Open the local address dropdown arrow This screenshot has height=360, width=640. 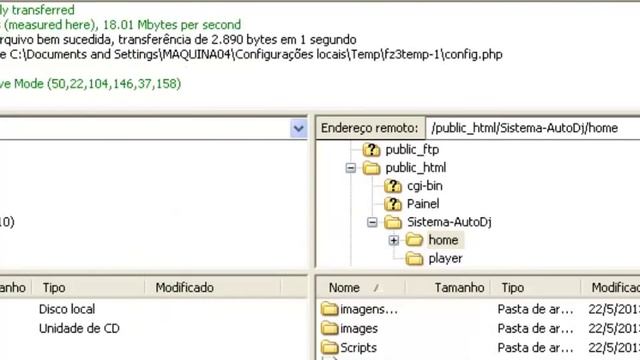(298, 129)
